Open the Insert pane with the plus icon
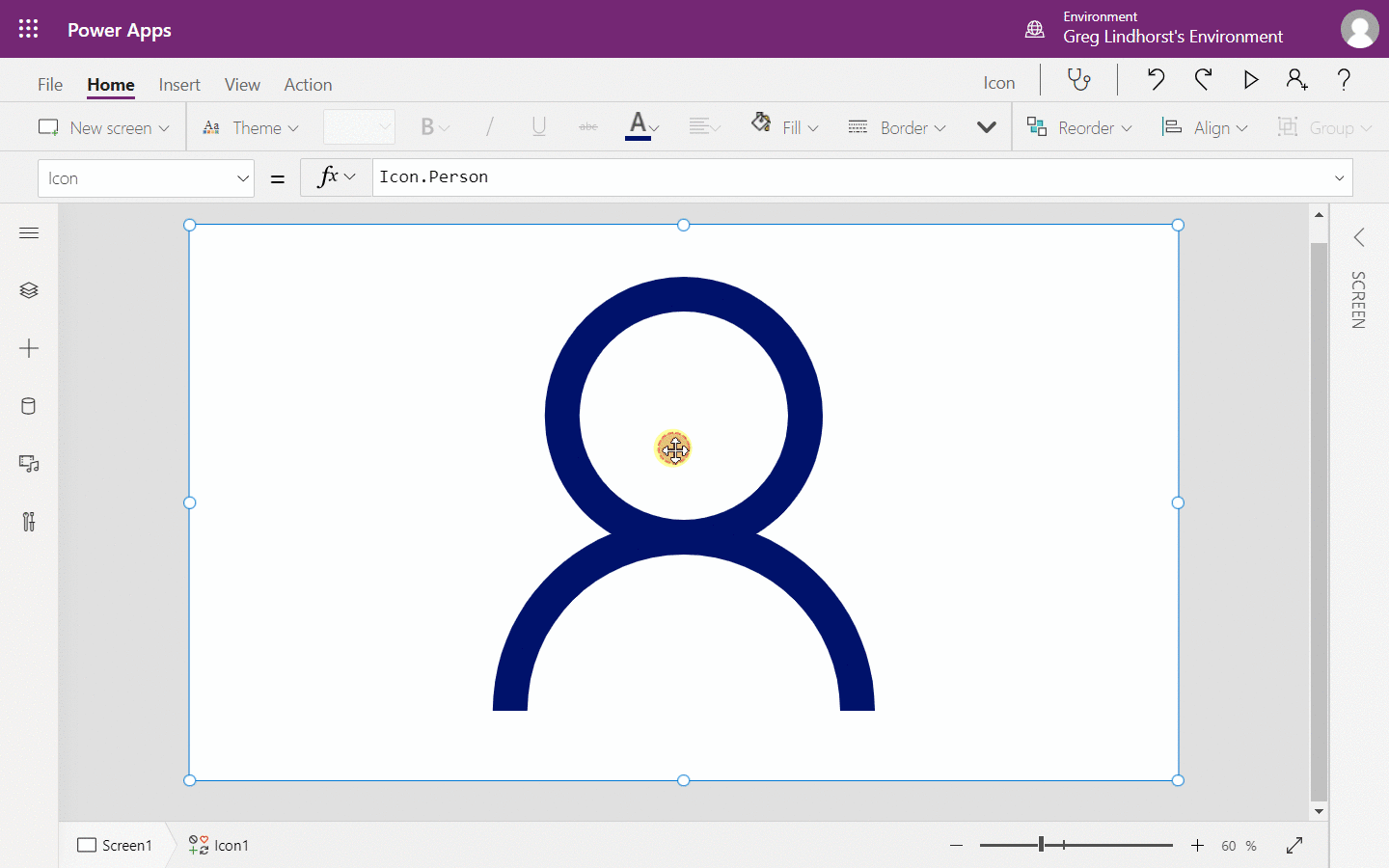1389x868 pixels. coord(29,348)
